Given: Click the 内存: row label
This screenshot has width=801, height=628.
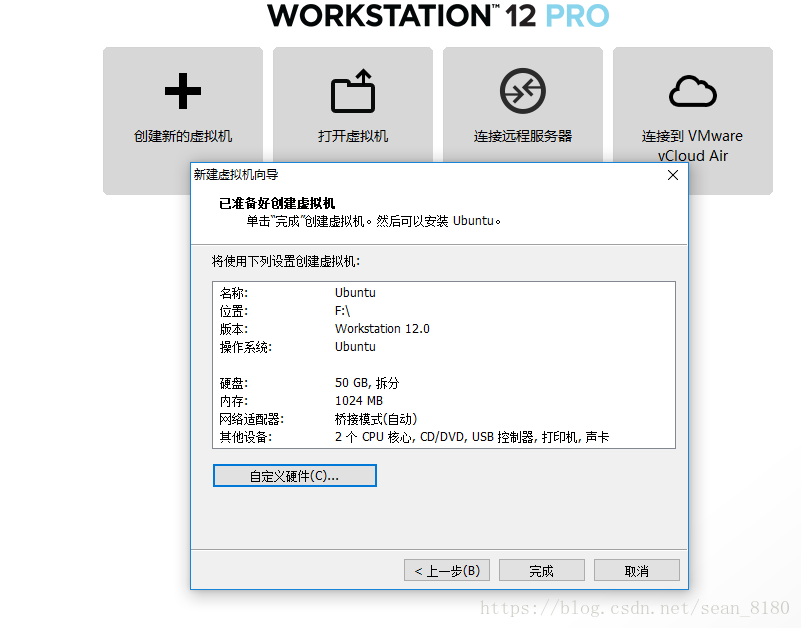Looking at the screenshot, I should 233,401.
